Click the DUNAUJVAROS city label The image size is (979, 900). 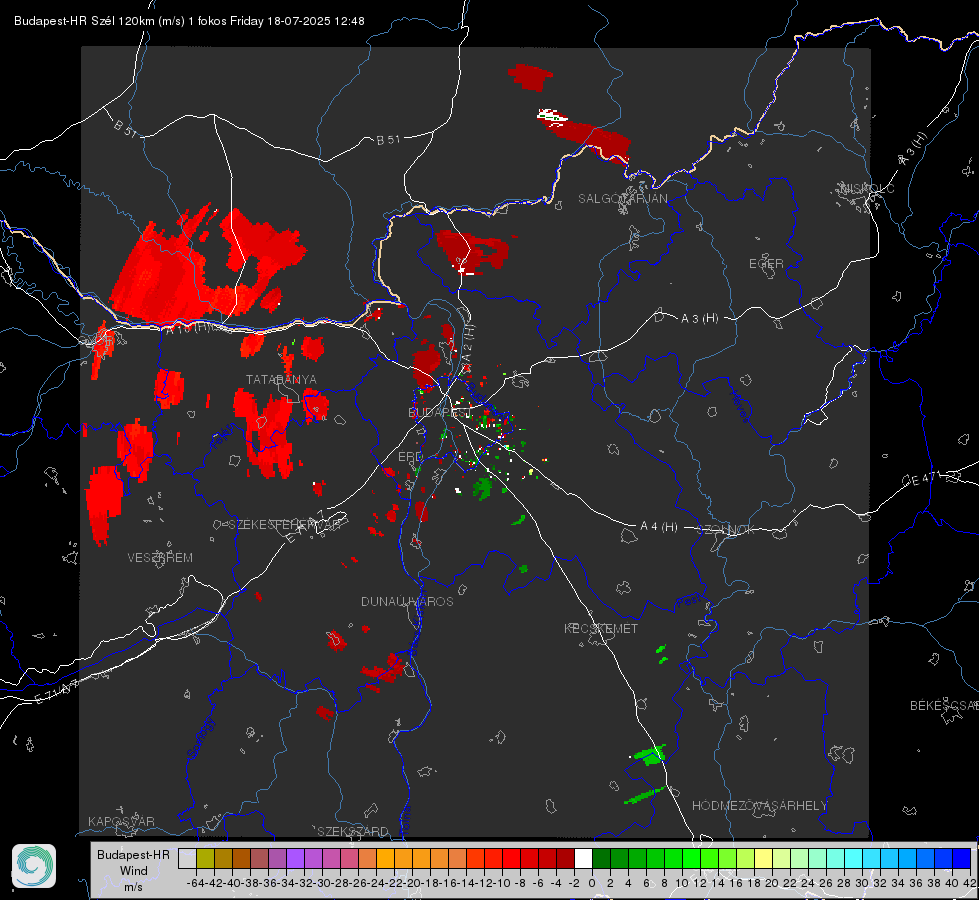click(407, 601)
